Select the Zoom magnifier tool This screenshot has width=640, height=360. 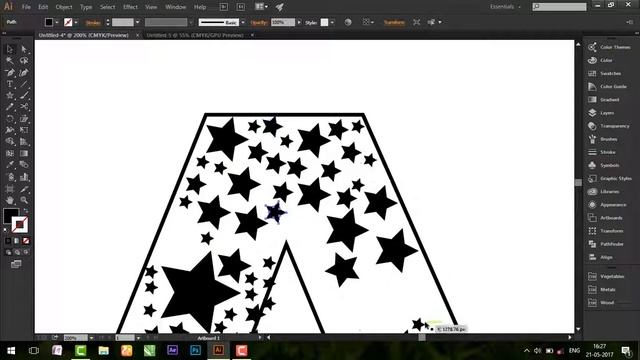point(24,200)
